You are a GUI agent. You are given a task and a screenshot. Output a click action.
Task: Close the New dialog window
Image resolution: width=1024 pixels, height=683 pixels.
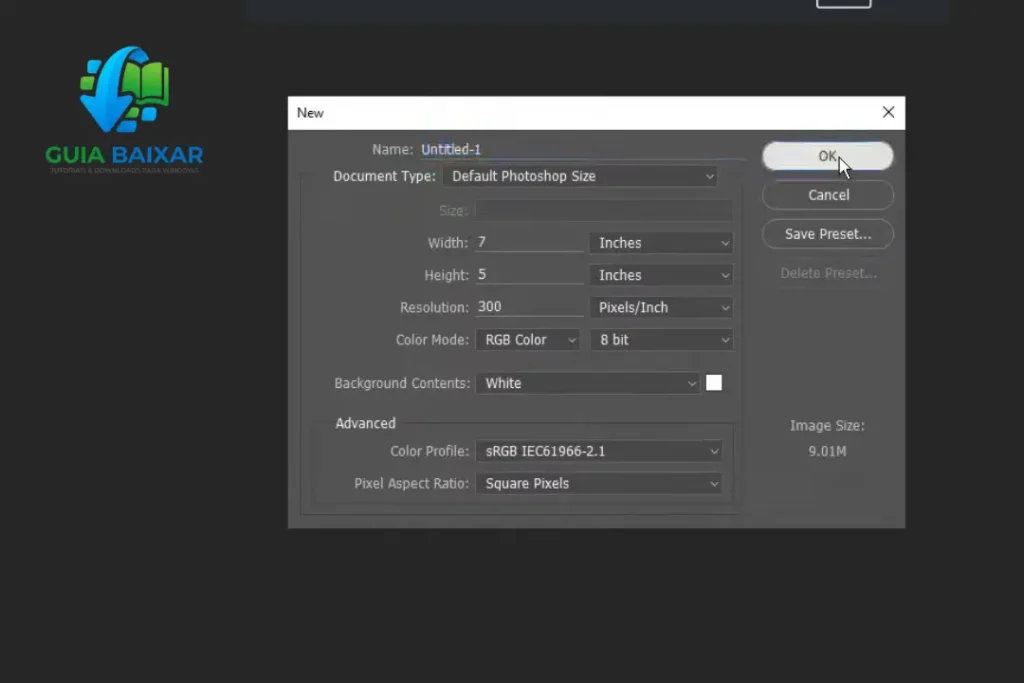pyautogui.click(x=888, y=112)
